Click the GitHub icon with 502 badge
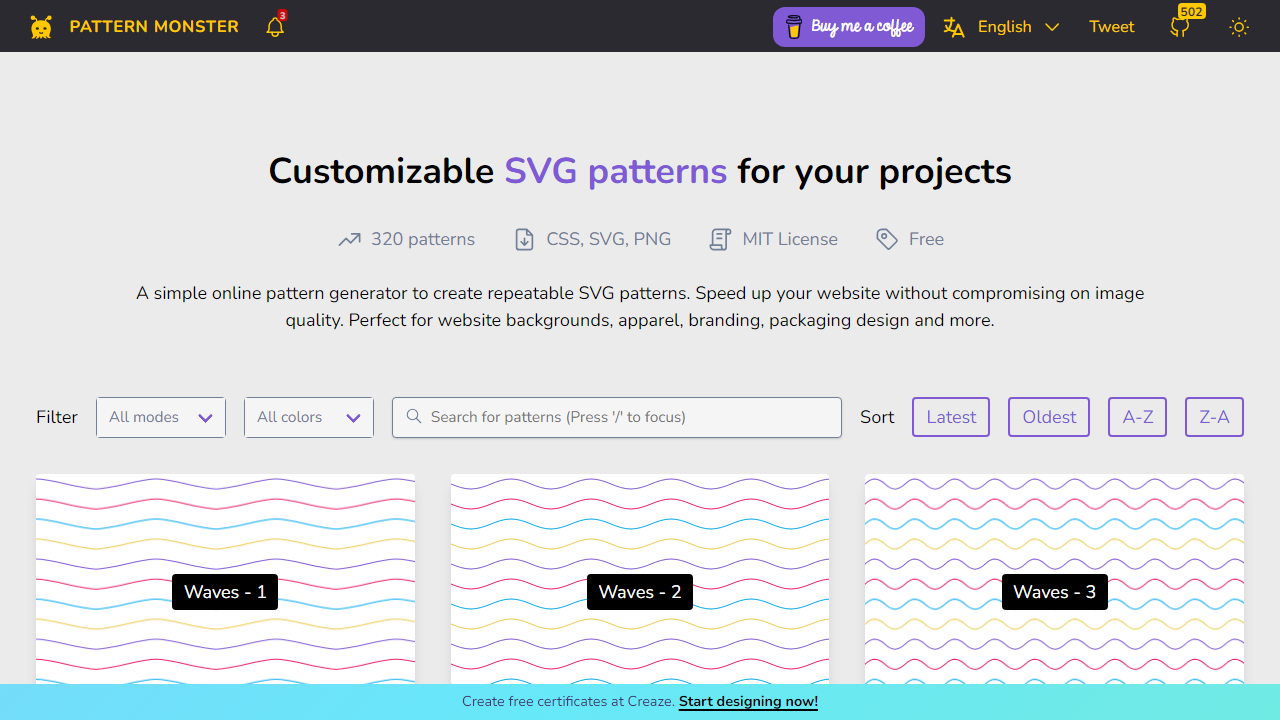The image size is (1280, 720). [x=1180, y=27]
